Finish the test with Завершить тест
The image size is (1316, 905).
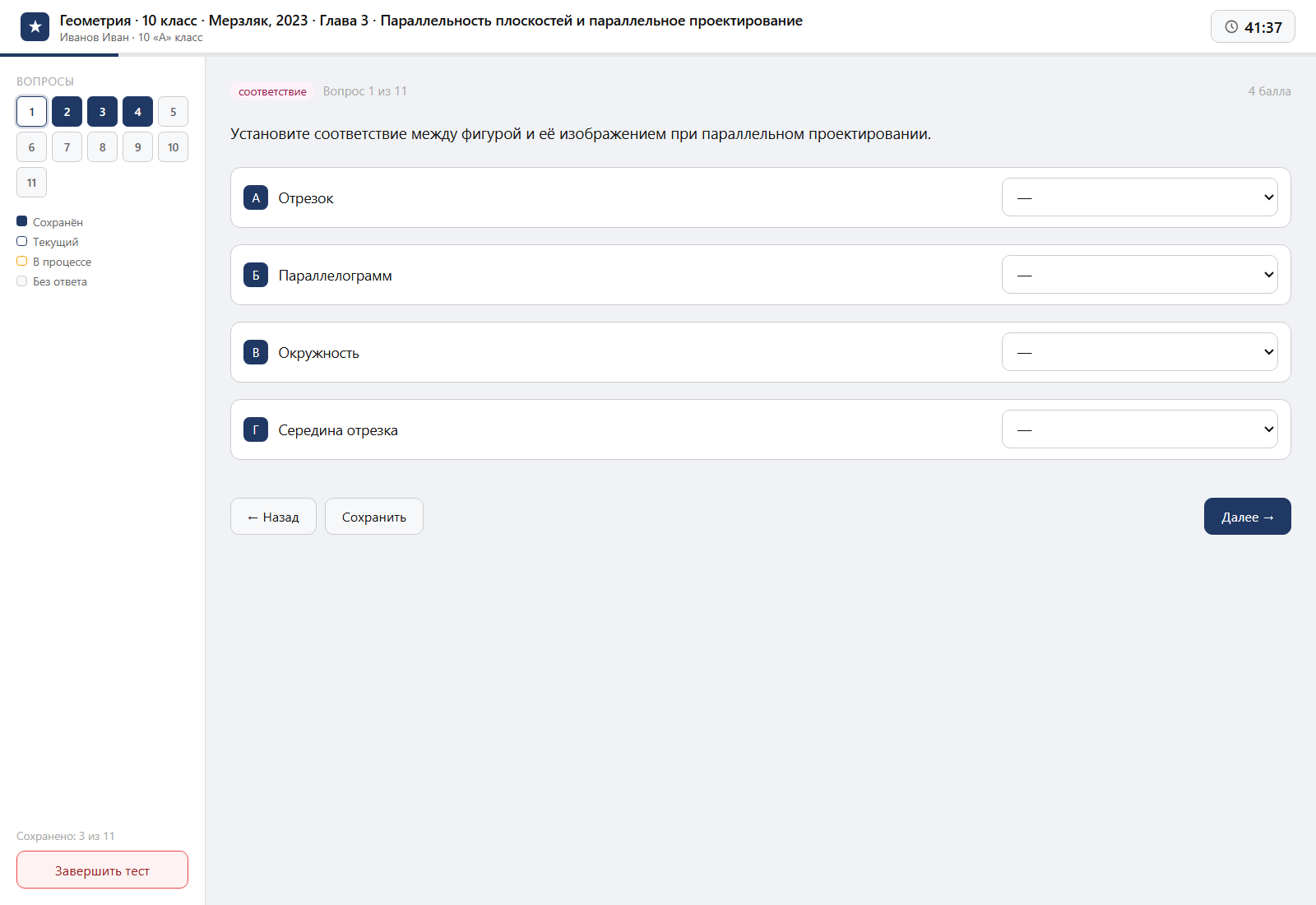click(x=102, y=870)
